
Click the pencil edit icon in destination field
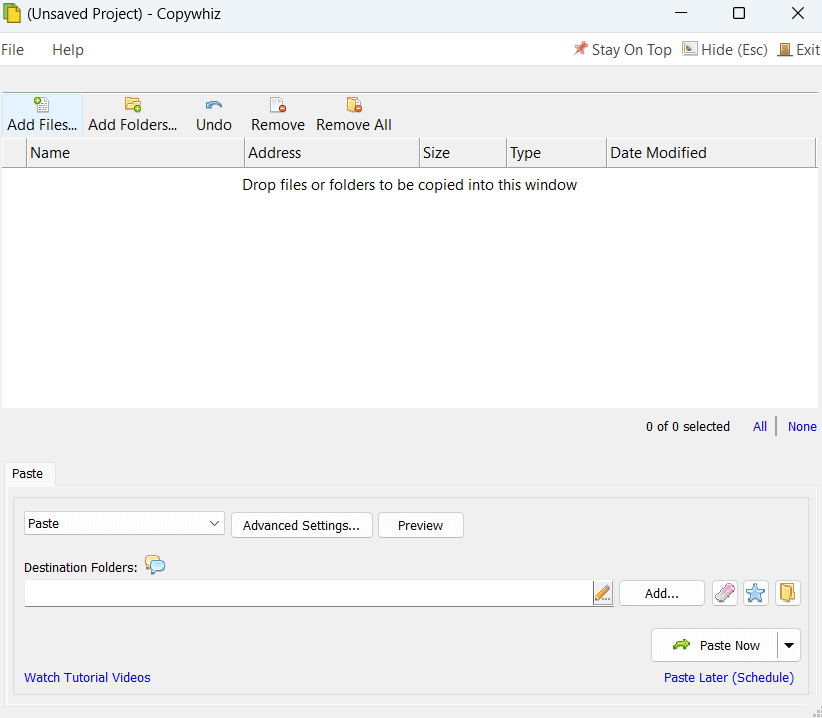coord(602,593)
